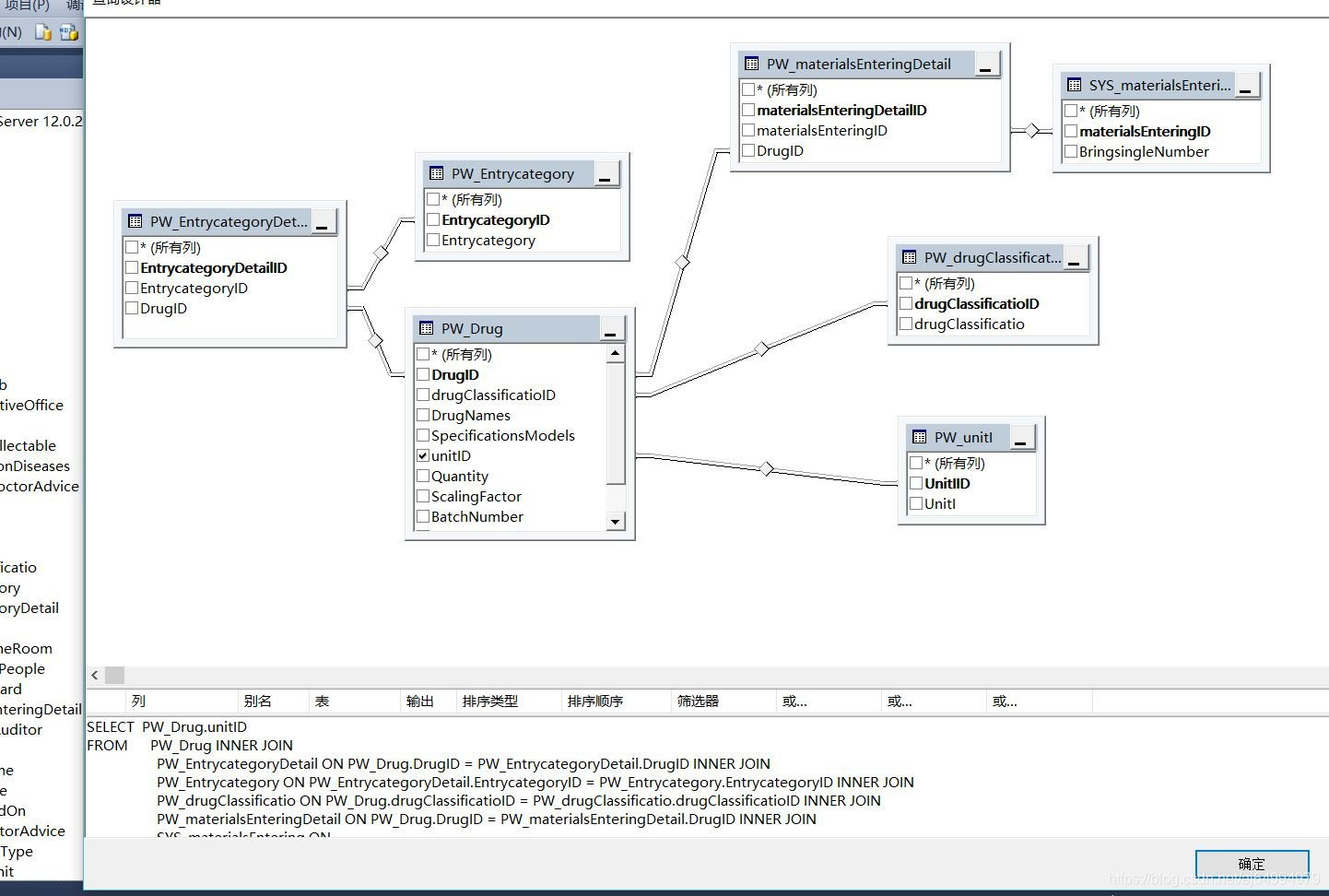Click the 确定 button
The width and height of the screenshot is (1329, 896).
[x=1252, y=864]
